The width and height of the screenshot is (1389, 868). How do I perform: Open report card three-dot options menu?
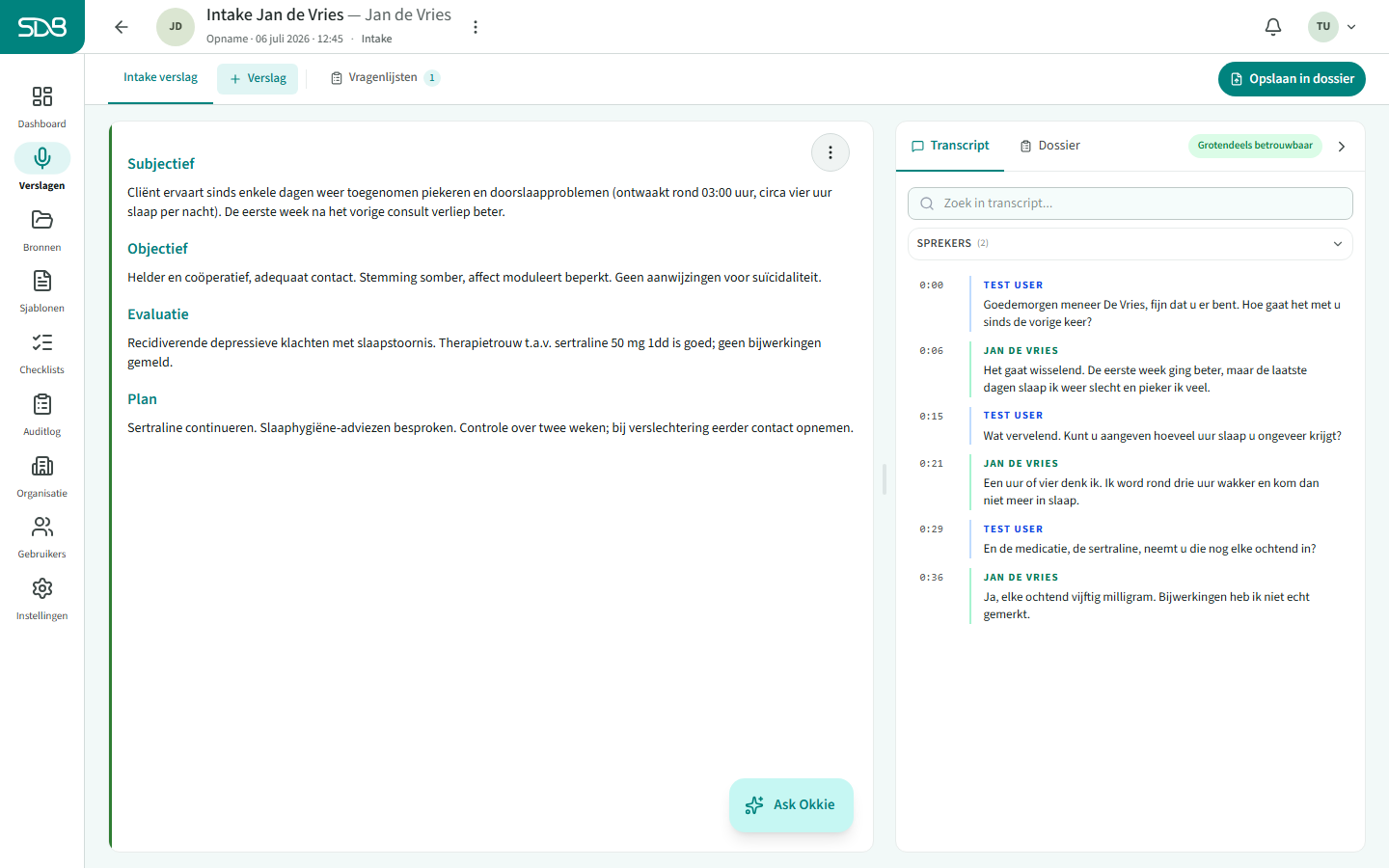point(831,152)
